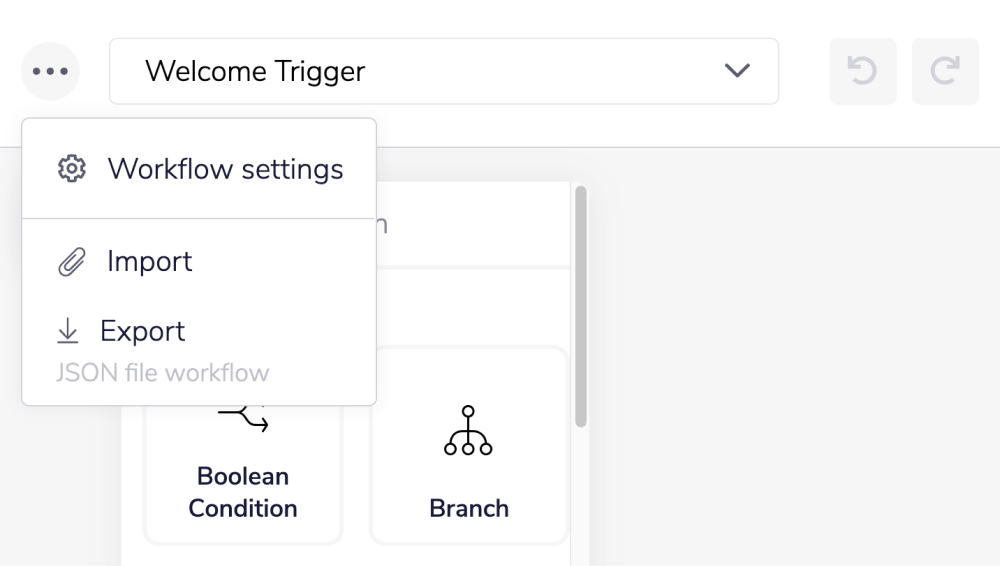The image size is (1000, 566).
Task: Click the Welcome Trigger workflow name text
Action: tap(255, 71)
